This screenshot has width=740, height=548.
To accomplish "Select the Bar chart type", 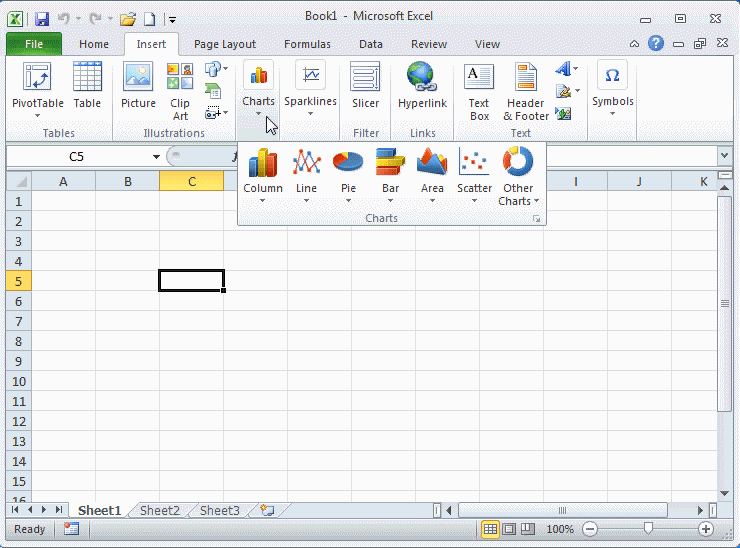I will [390, 172].
